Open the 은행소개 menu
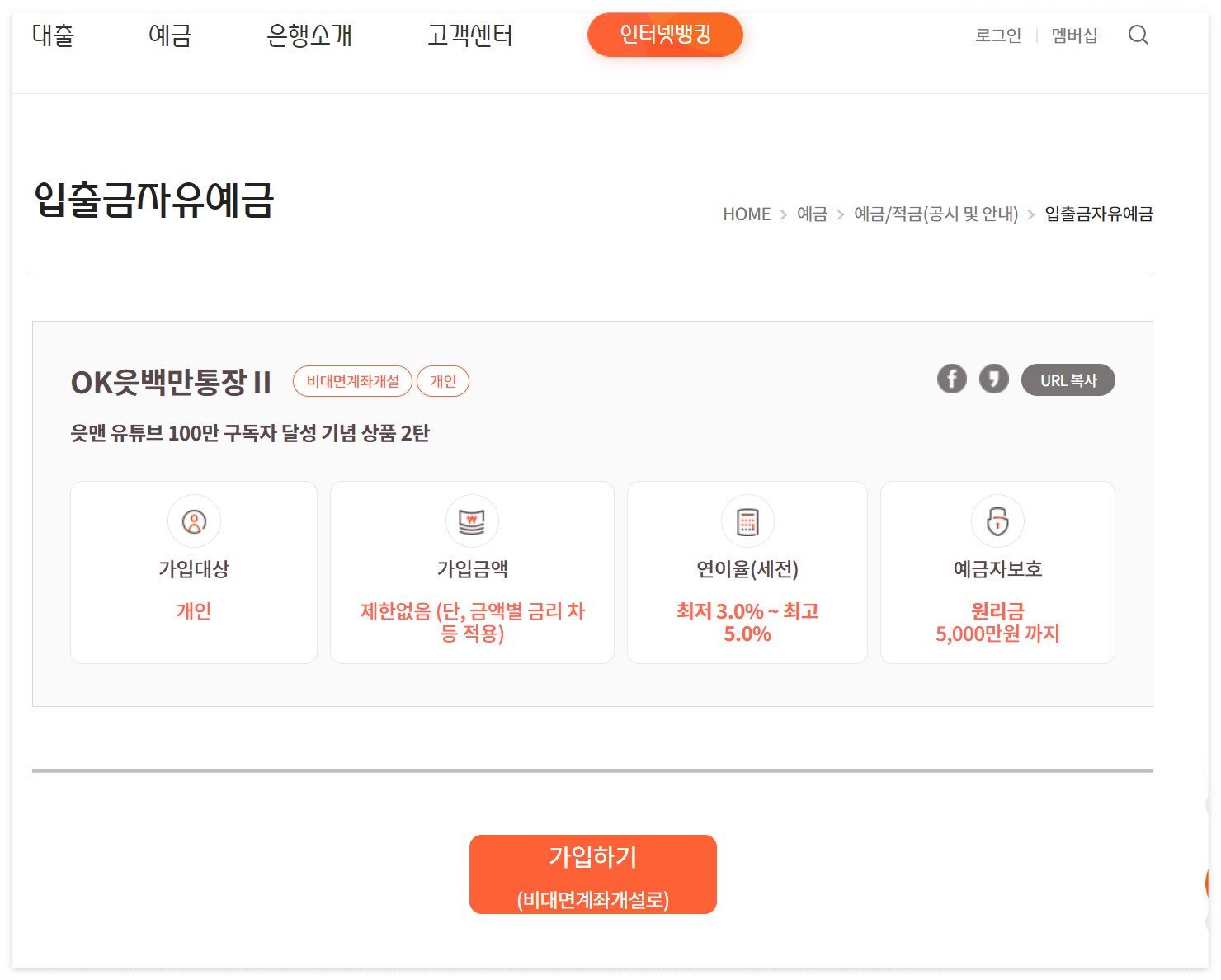Image resolution: width=1221 pixels, height=980 pixels. [309, 35]
